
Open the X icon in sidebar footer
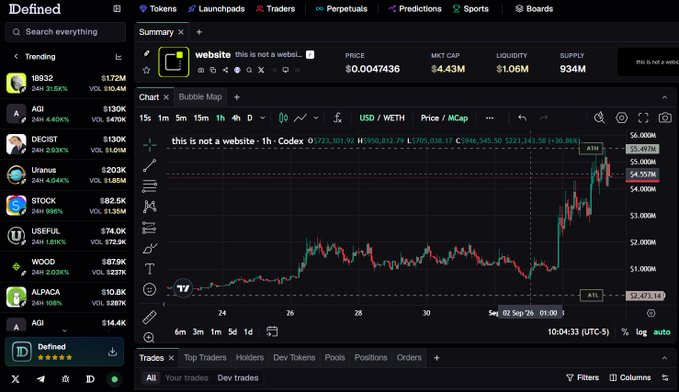click(16, 379)
